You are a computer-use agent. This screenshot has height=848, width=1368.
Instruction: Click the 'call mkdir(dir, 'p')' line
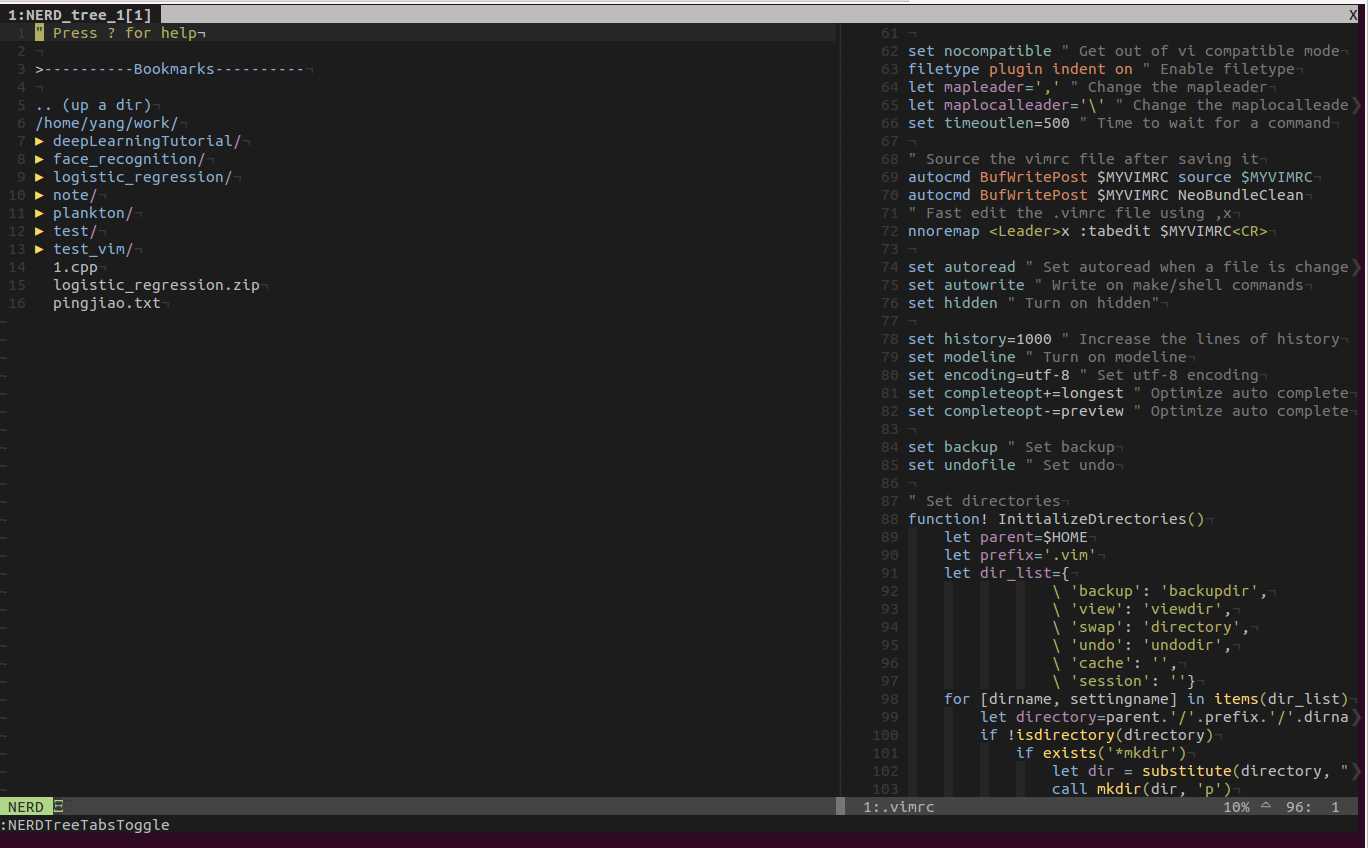click(1142, 789)
